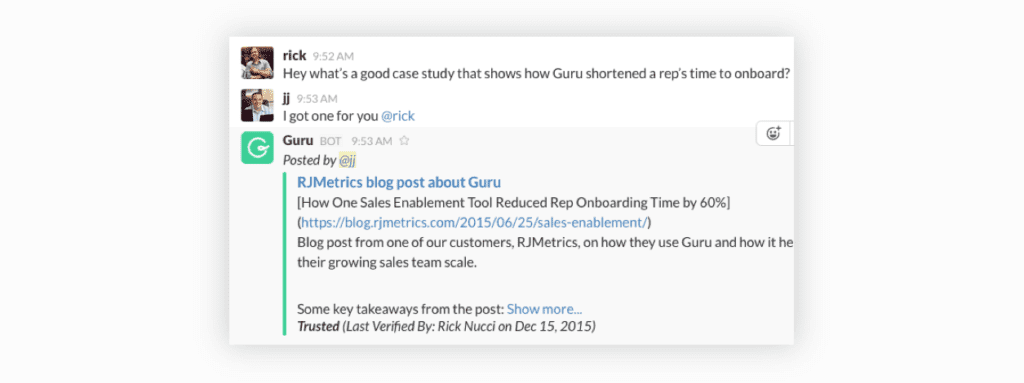Open the RJMetrics blog post about Guru title
Viewport: 1024px width, 383px height.
pyautogui.click(x=399, y=182)
